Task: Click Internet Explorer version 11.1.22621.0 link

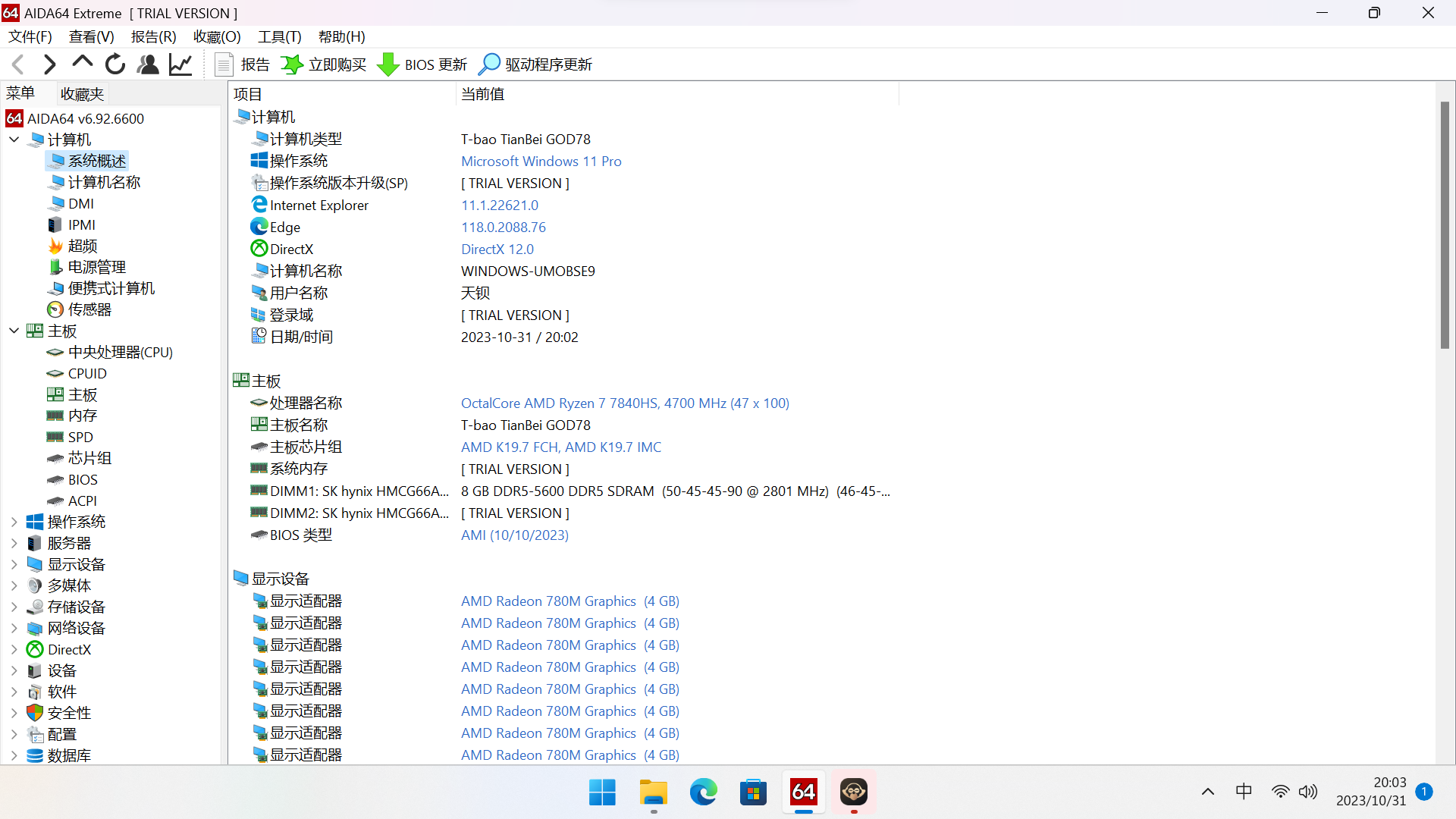Action: pyautogui.click(x=500, y=206)
